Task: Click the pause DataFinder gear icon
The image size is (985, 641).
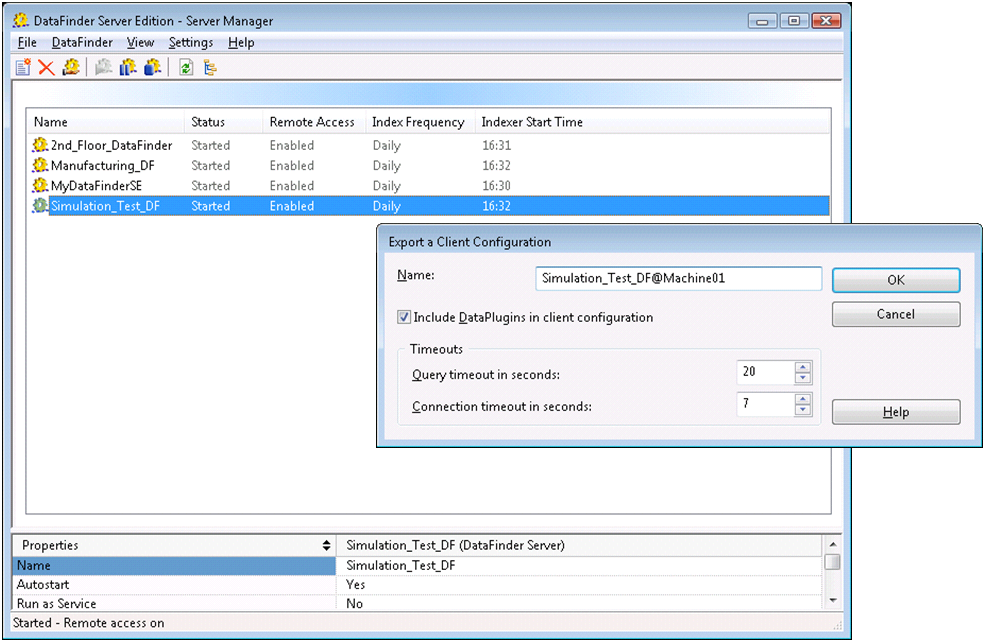Action: tap(127, 67)
